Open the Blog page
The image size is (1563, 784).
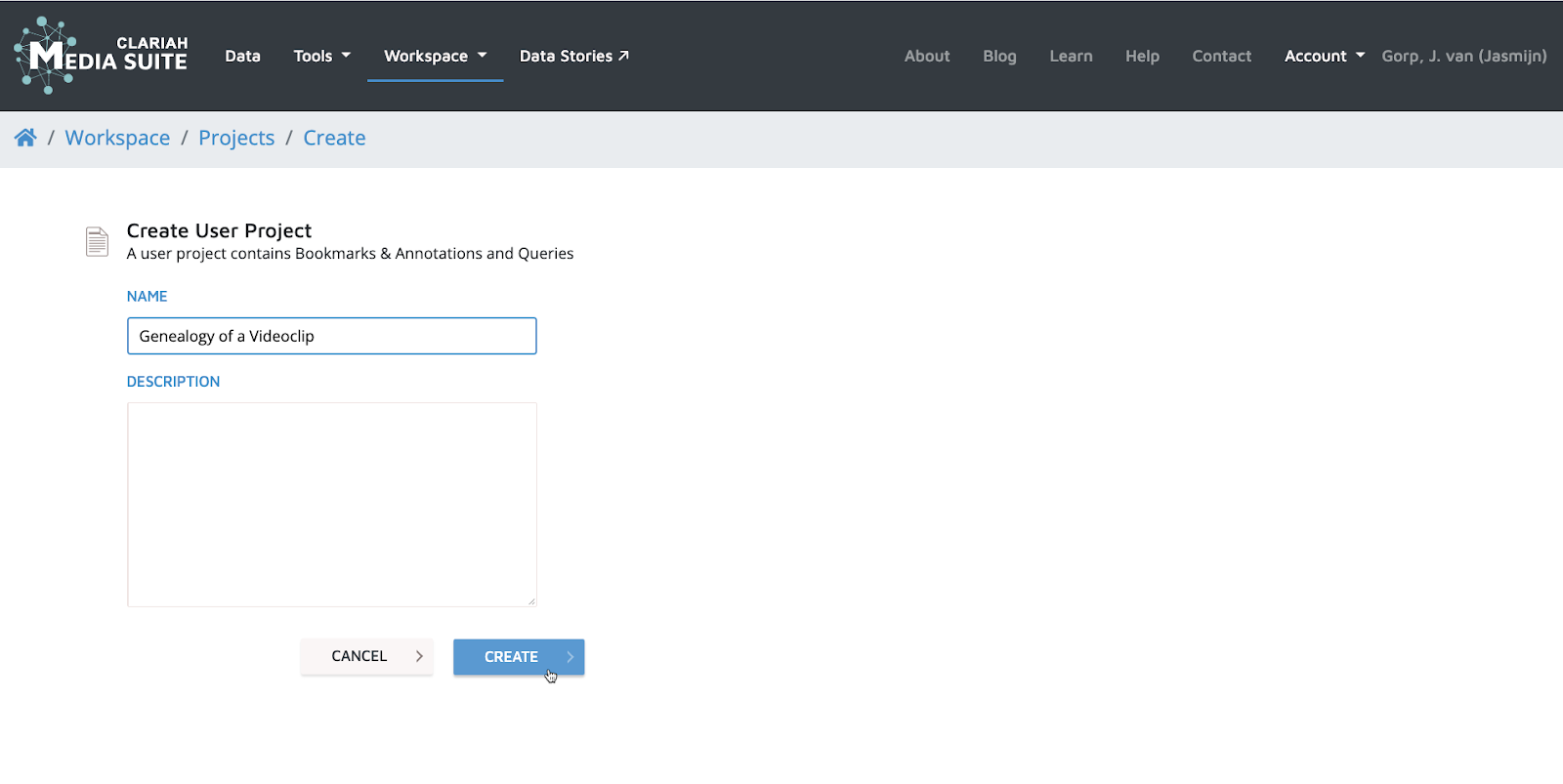click(999, 56)
